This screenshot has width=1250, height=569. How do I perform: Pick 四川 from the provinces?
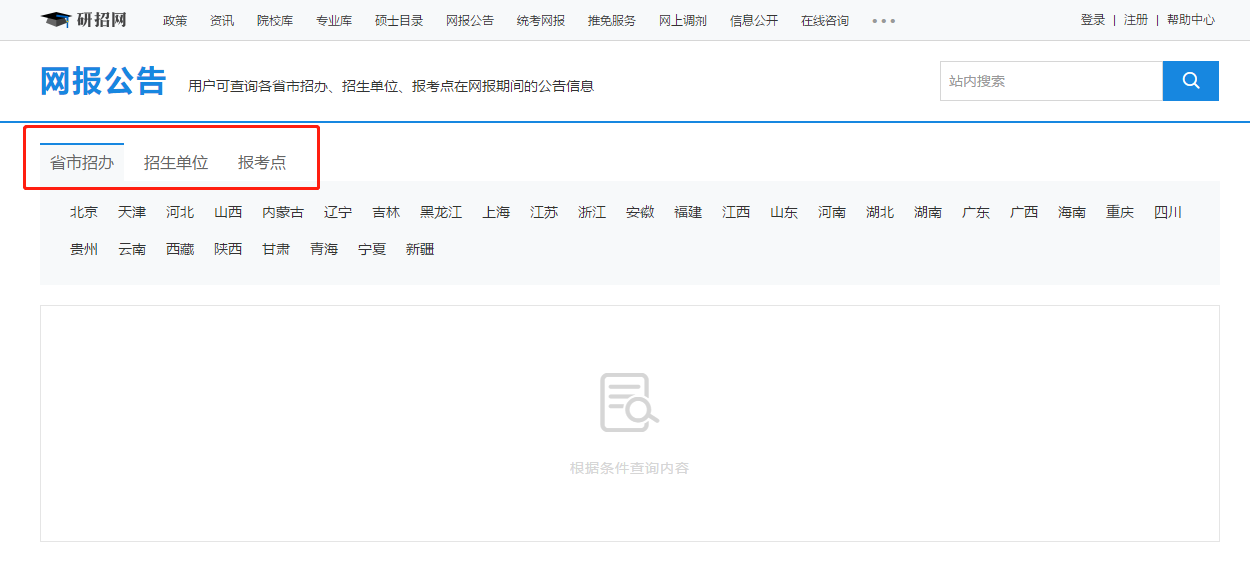pyautogui.click(x=1168, y=212)
